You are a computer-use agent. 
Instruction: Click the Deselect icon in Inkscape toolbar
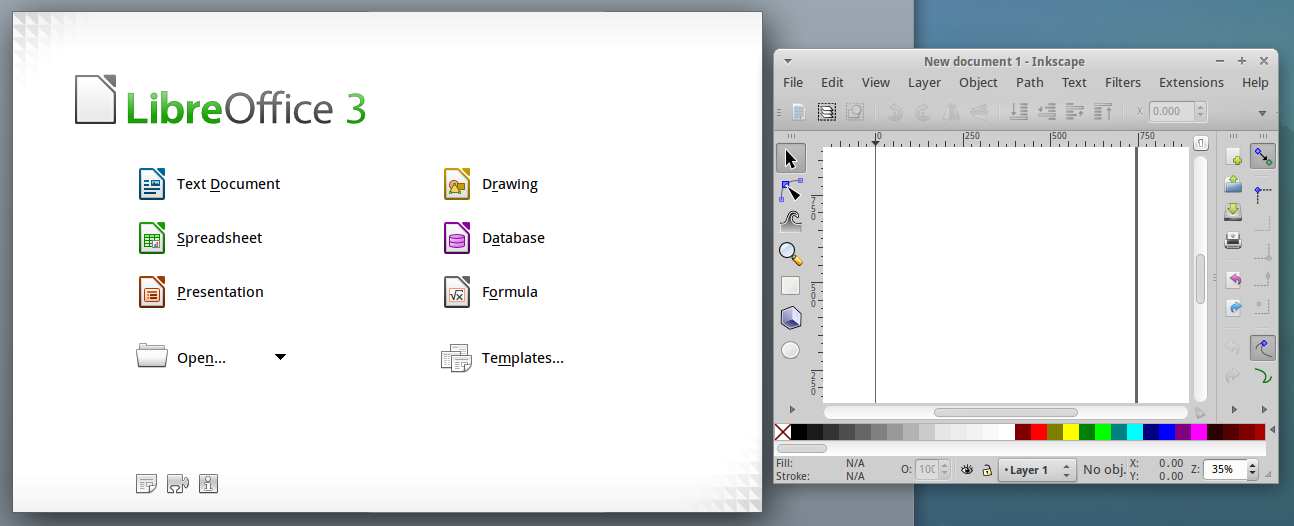pyautogui.click(x=855, y=112)
